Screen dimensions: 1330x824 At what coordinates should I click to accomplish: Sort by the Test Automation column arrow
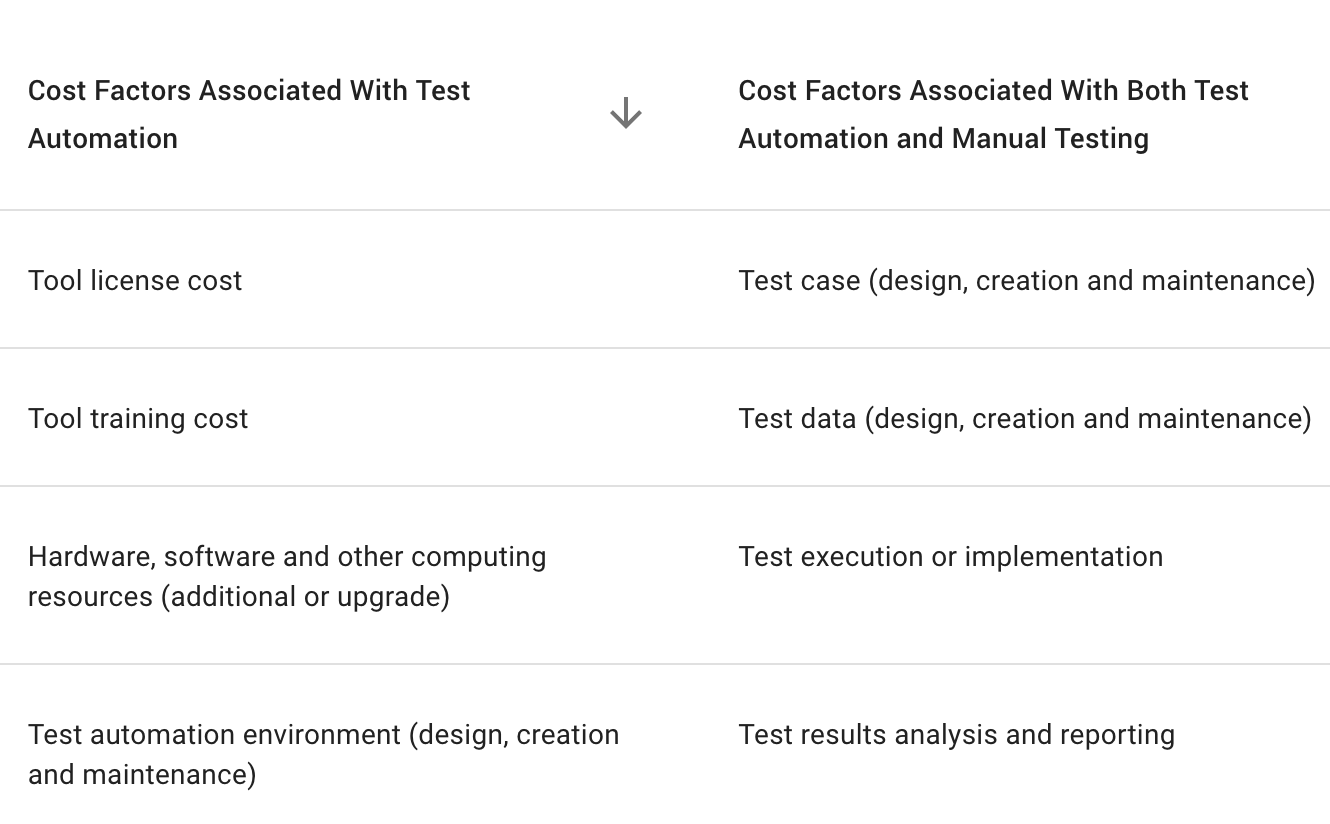(x=625, y=113)
